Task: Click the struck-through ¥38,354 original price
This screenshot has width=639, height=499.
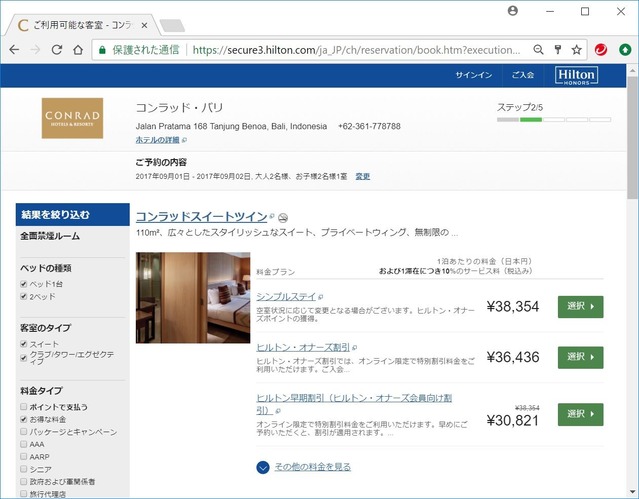Action: [527, 408]
